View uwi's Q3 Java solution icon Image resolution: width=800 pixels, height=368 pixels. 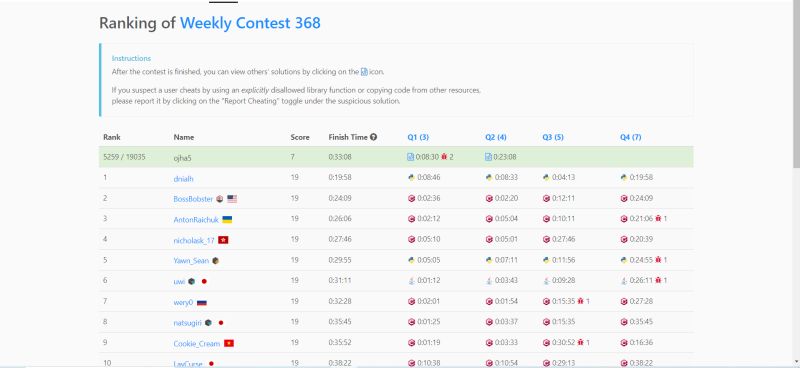(x=546, y=281)
